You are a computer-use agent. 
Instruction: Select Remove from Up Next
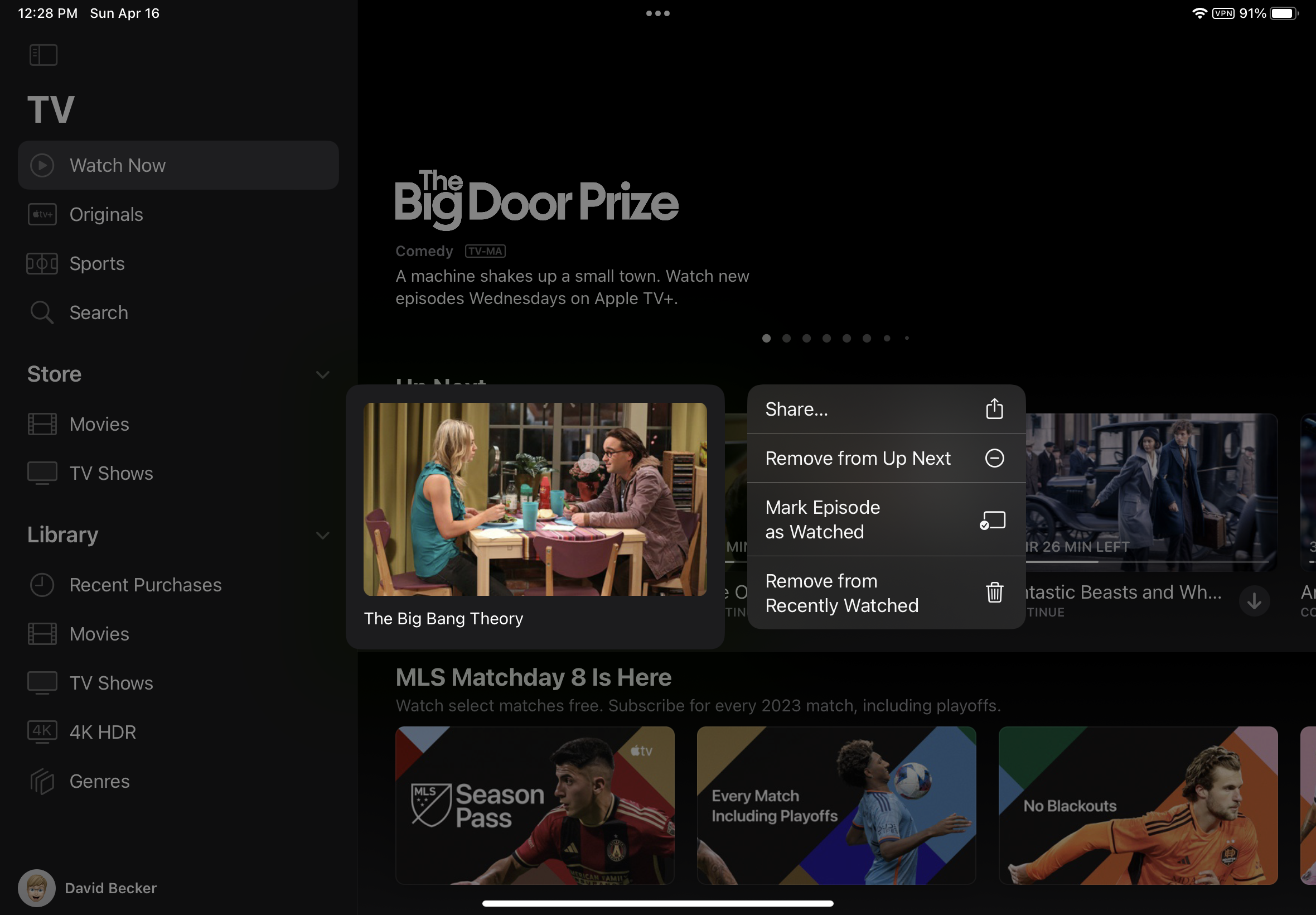tap(886, 458)
